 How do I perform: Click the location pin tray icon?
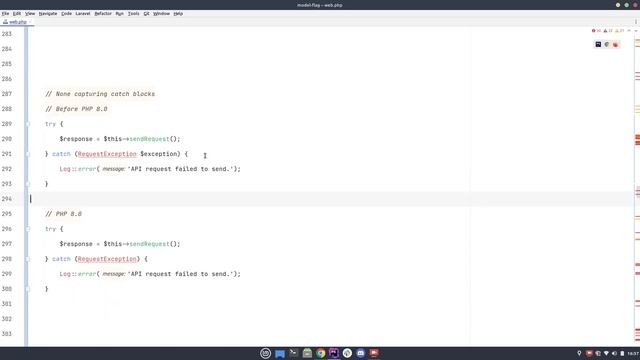coord(579,353)
